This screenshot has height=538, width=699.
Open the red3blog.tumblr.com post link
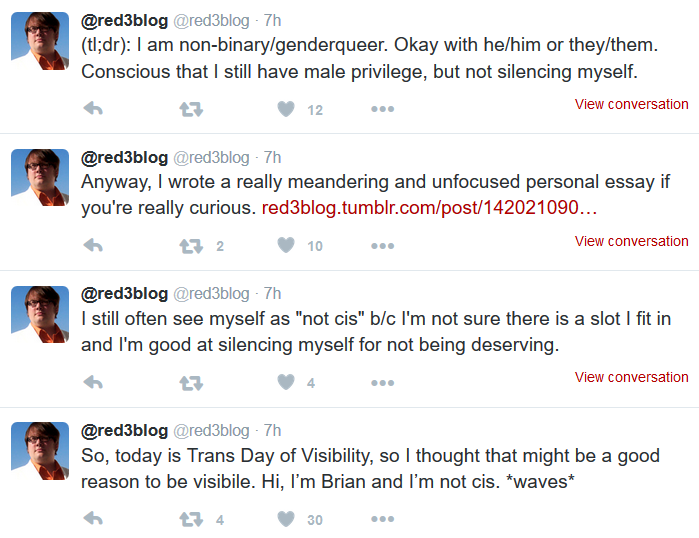point(429,208)
